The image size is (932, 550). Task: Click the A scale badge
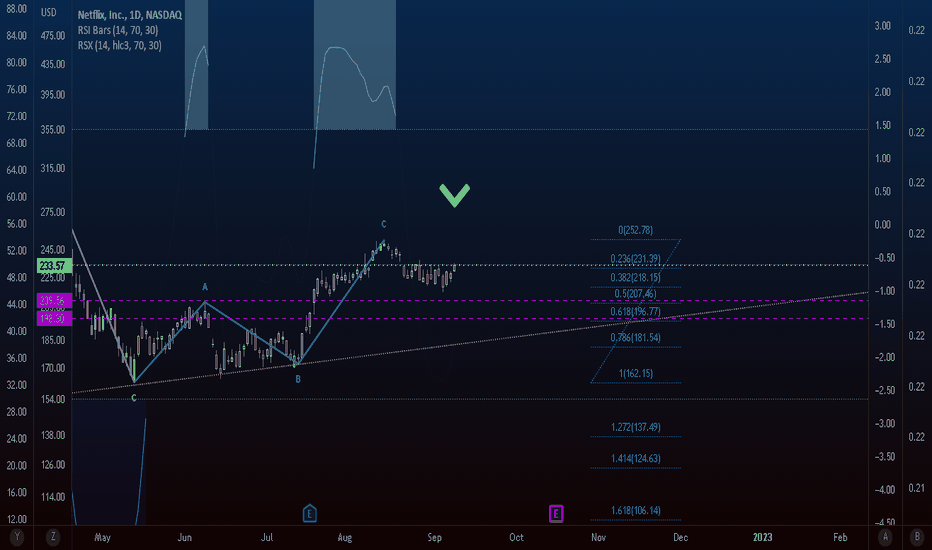pos(886,537)
